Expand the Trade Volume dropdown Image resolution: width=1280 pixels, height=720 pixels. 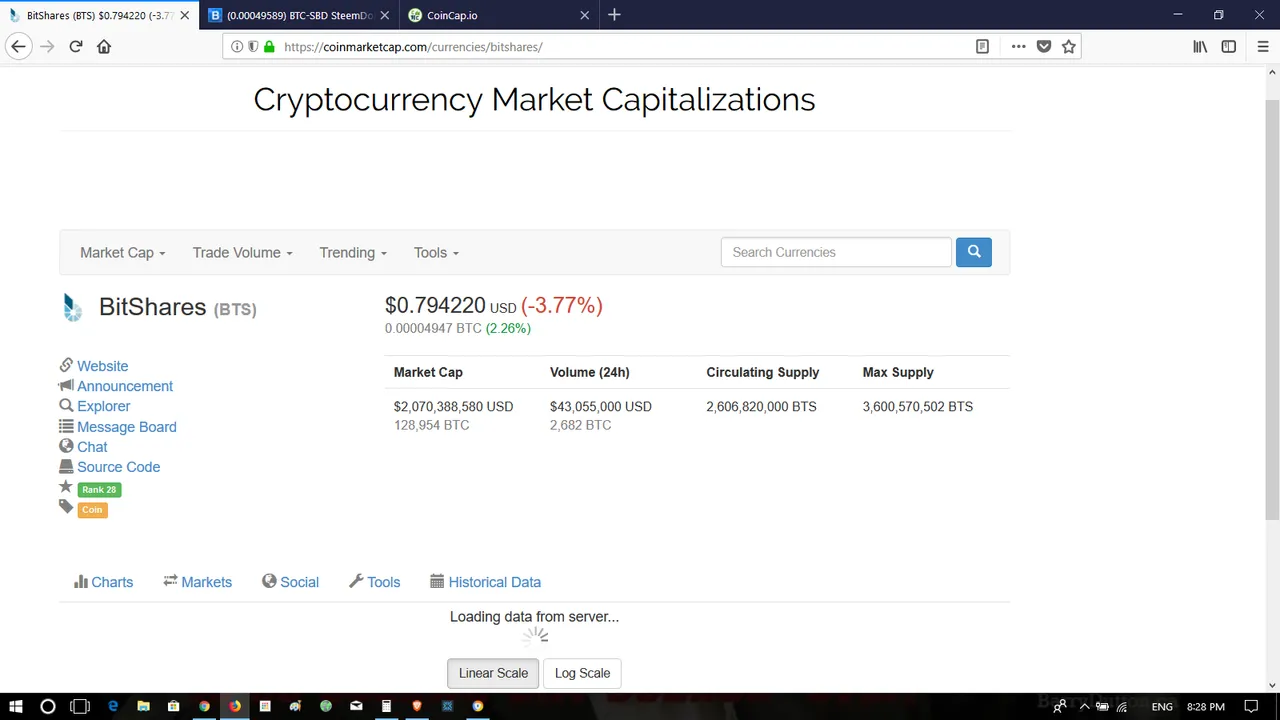(243, 253)
